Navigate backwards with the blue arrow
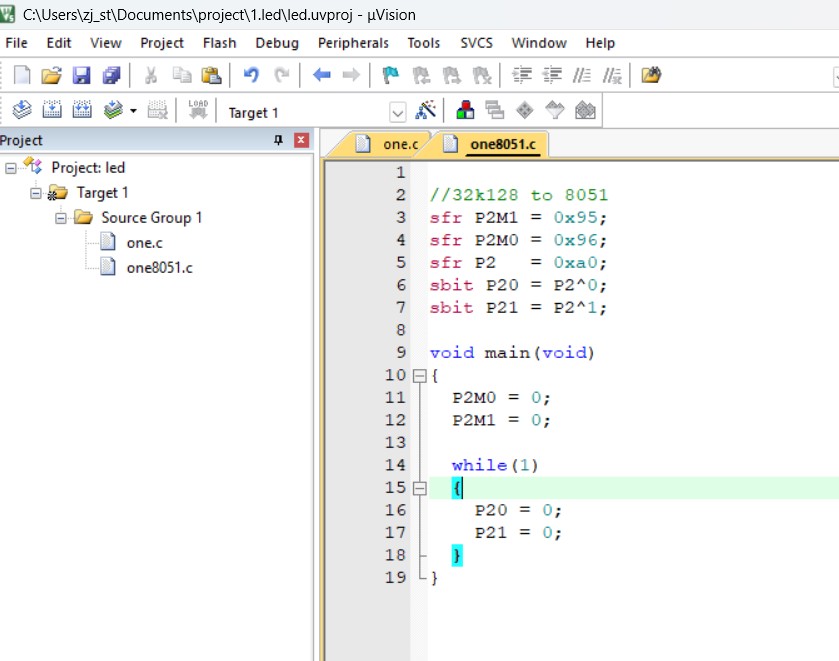 (322, 75)
